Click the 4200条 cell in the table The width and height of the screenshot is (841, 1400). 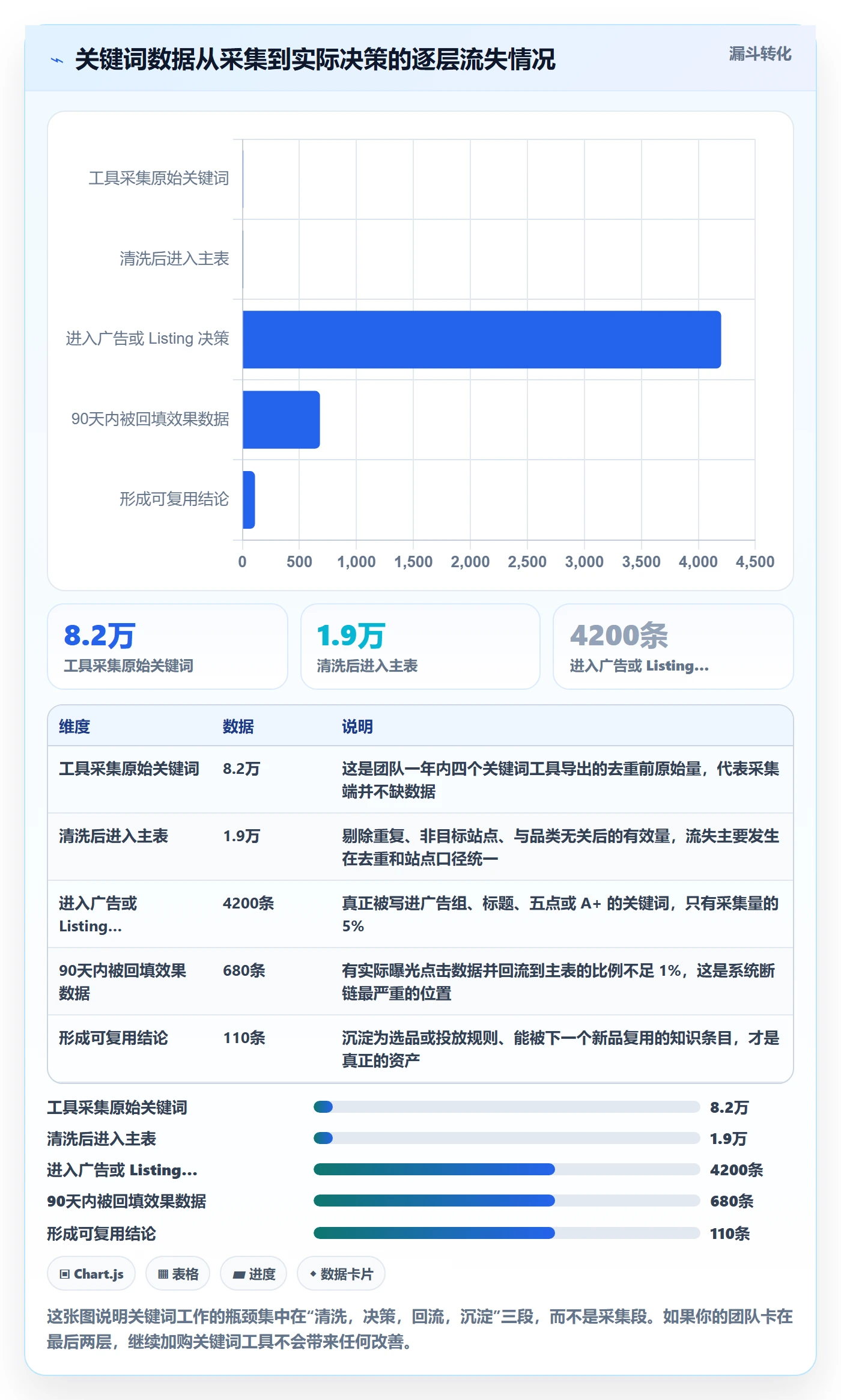[249, 903]
